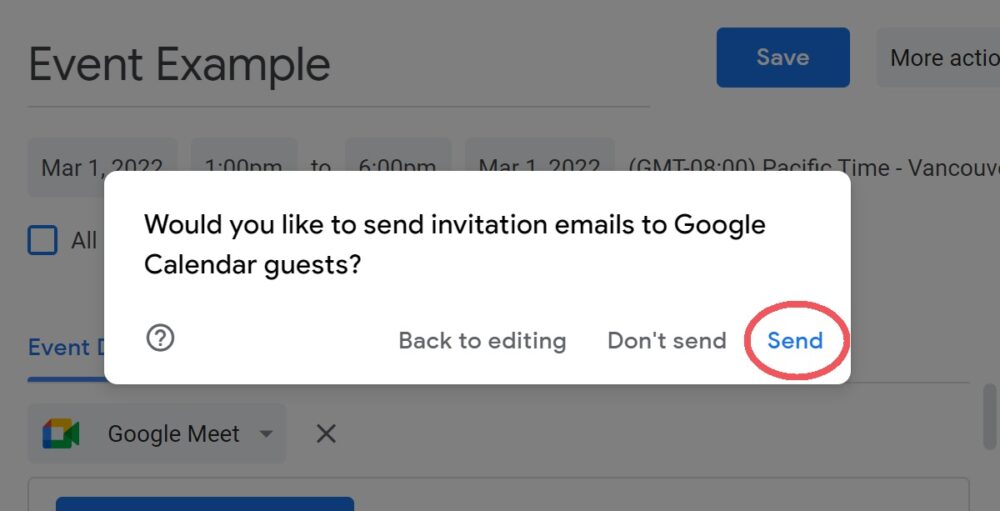
Task: Remove Google Meet conferencing with the X
Action: point(326,434)
